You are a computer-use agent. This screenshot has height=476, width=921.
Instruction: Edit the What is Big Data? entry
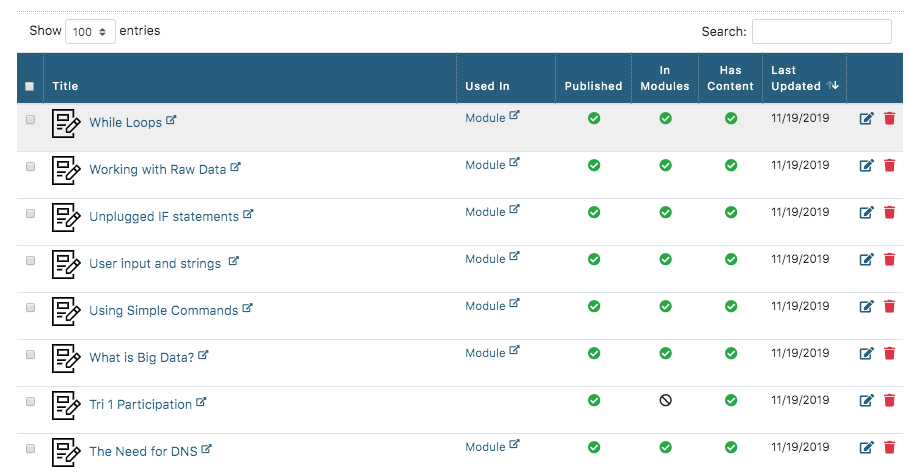pyautogui.click(x=866, y=354)
